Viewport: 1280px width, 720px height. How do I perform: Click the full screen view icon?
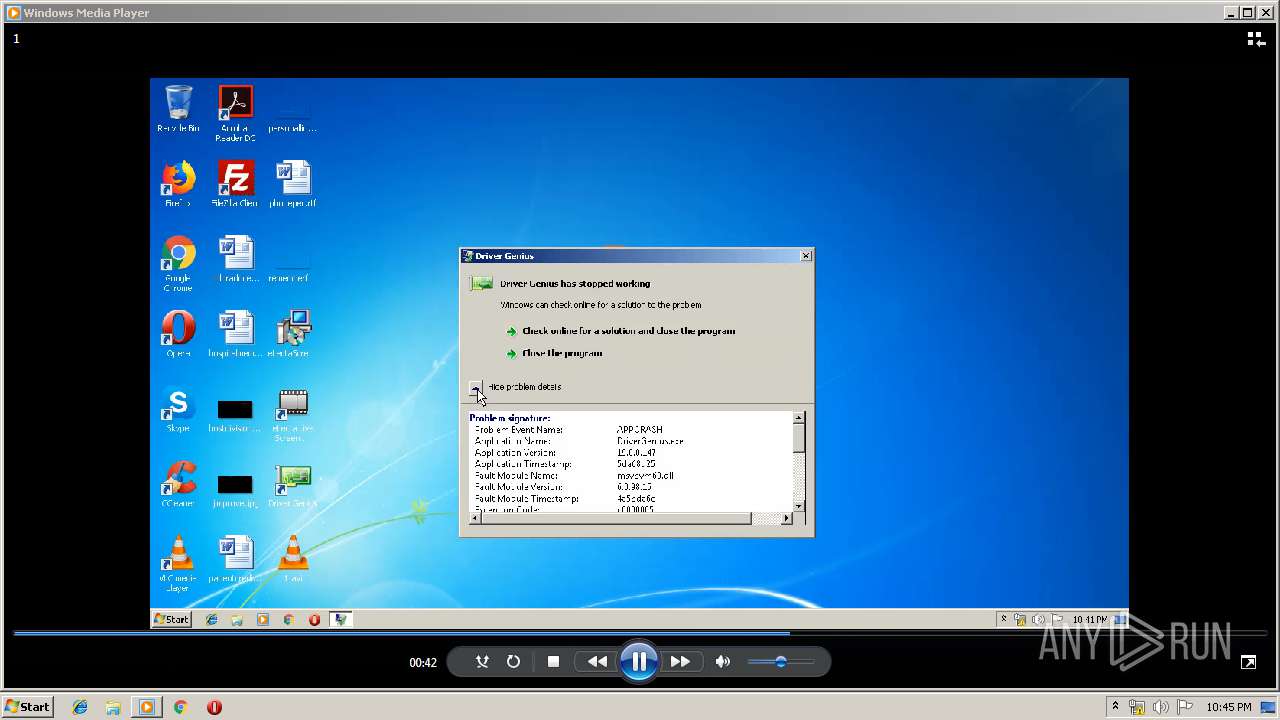point(1248,662)
